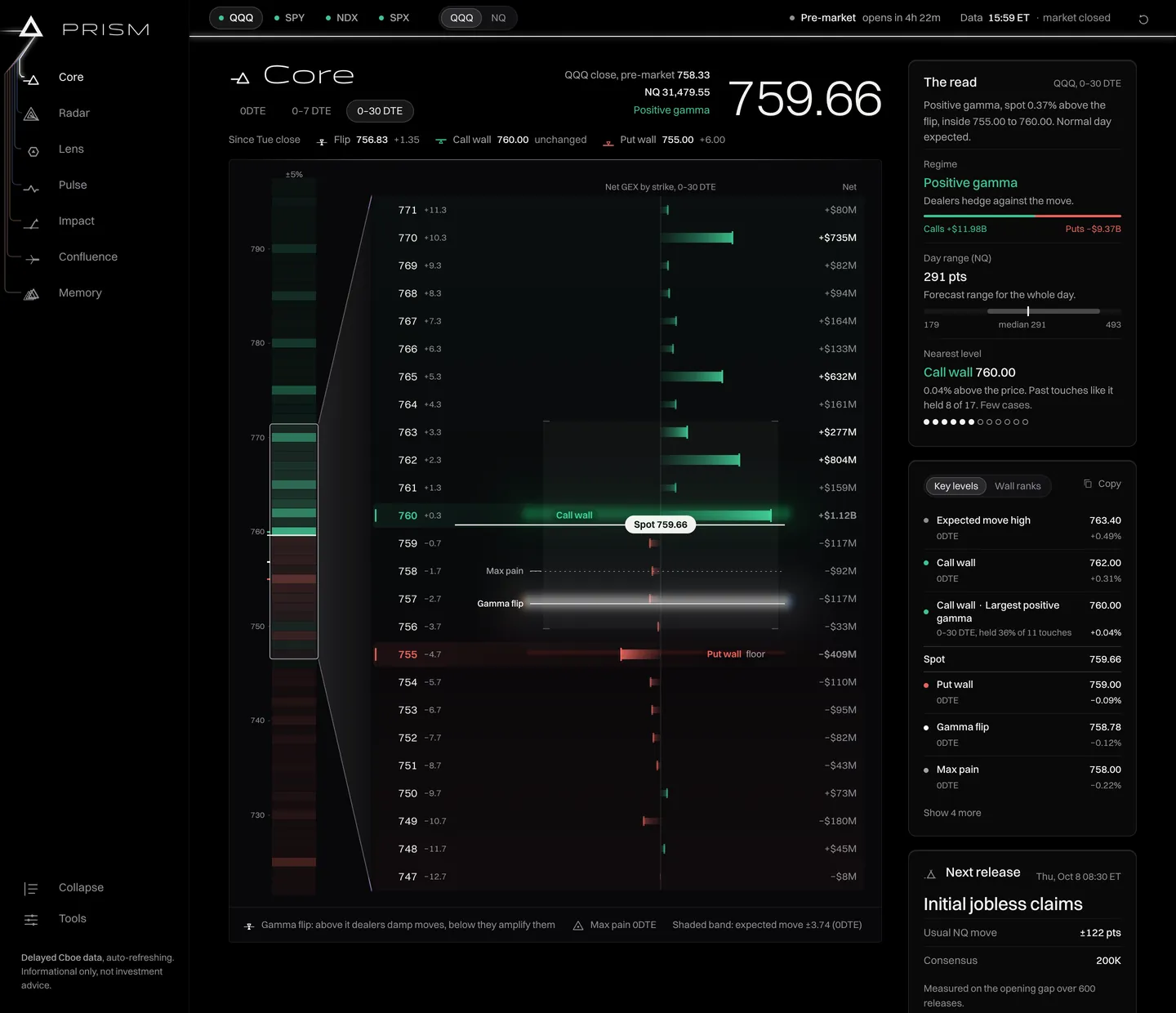Open the Lens sidebar icon

33,150
